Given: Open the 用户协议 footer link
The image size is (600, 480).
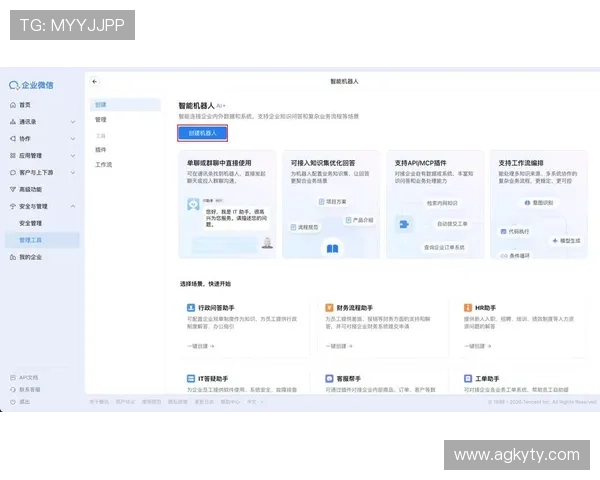Looking at the screenshot, I should [125, 402].
